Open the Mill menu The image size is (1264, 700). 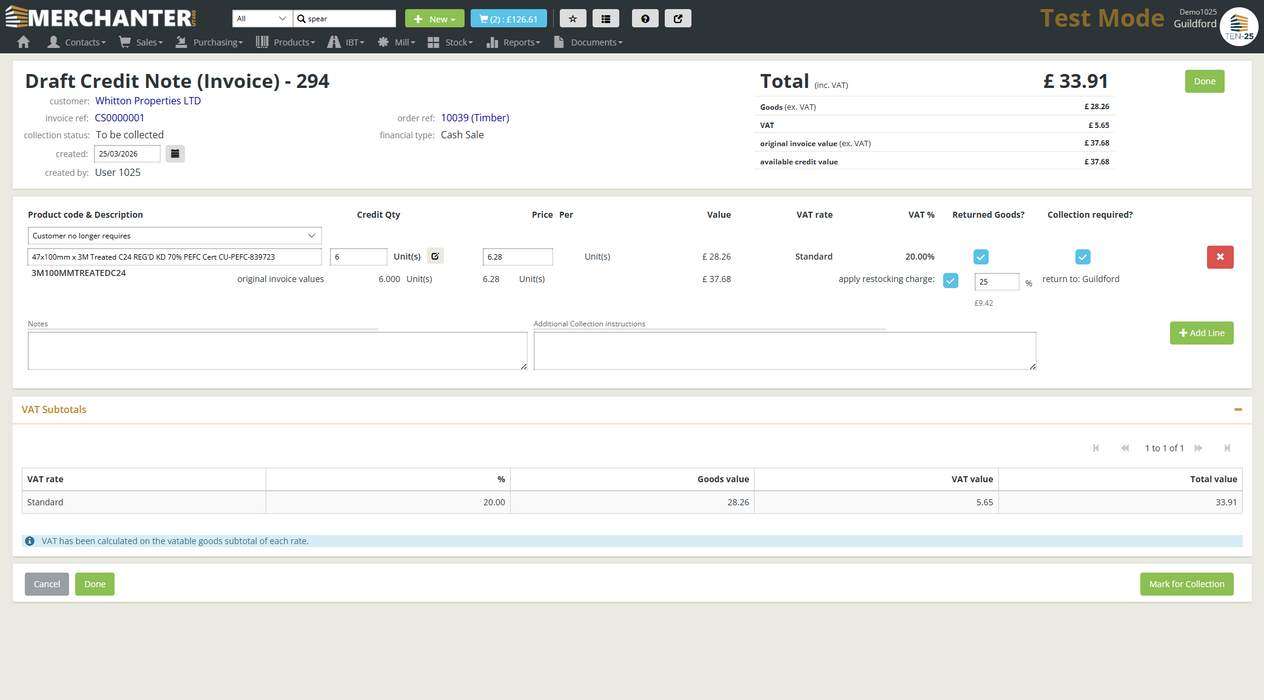pyautogui.click(x=397, y=42)
